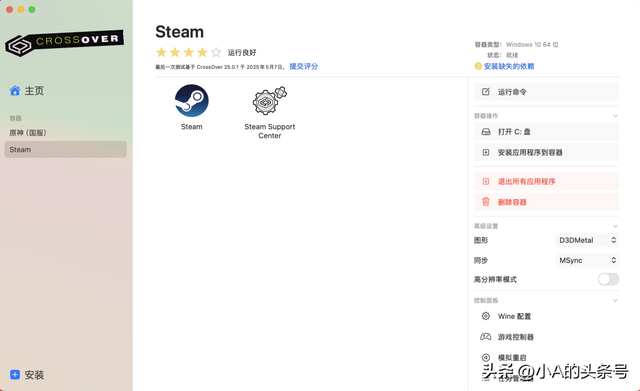
Task: Click the 提交评分 link
Action: click(x=303, y=66)
